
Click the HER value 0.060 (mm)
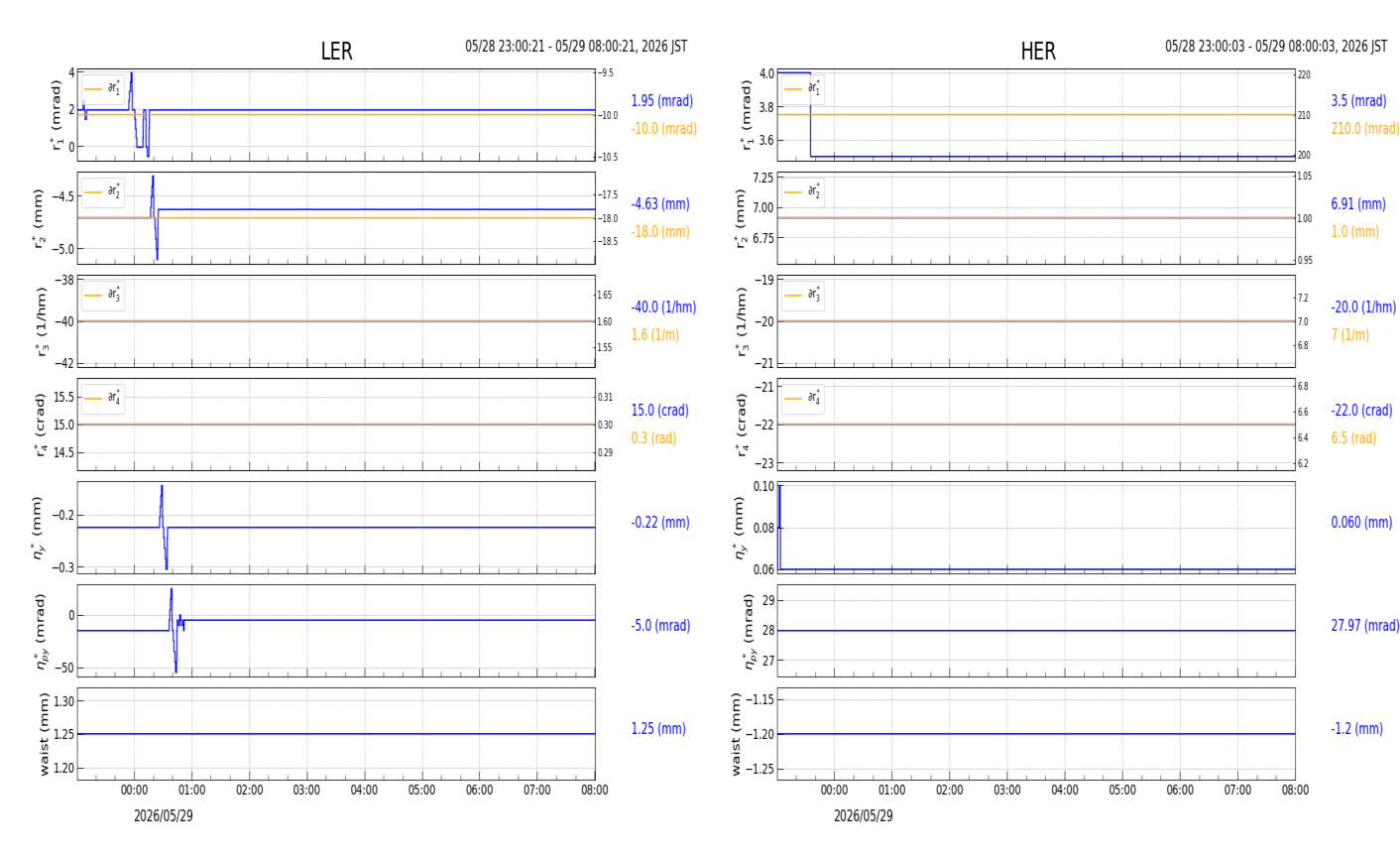point(1361,523)
